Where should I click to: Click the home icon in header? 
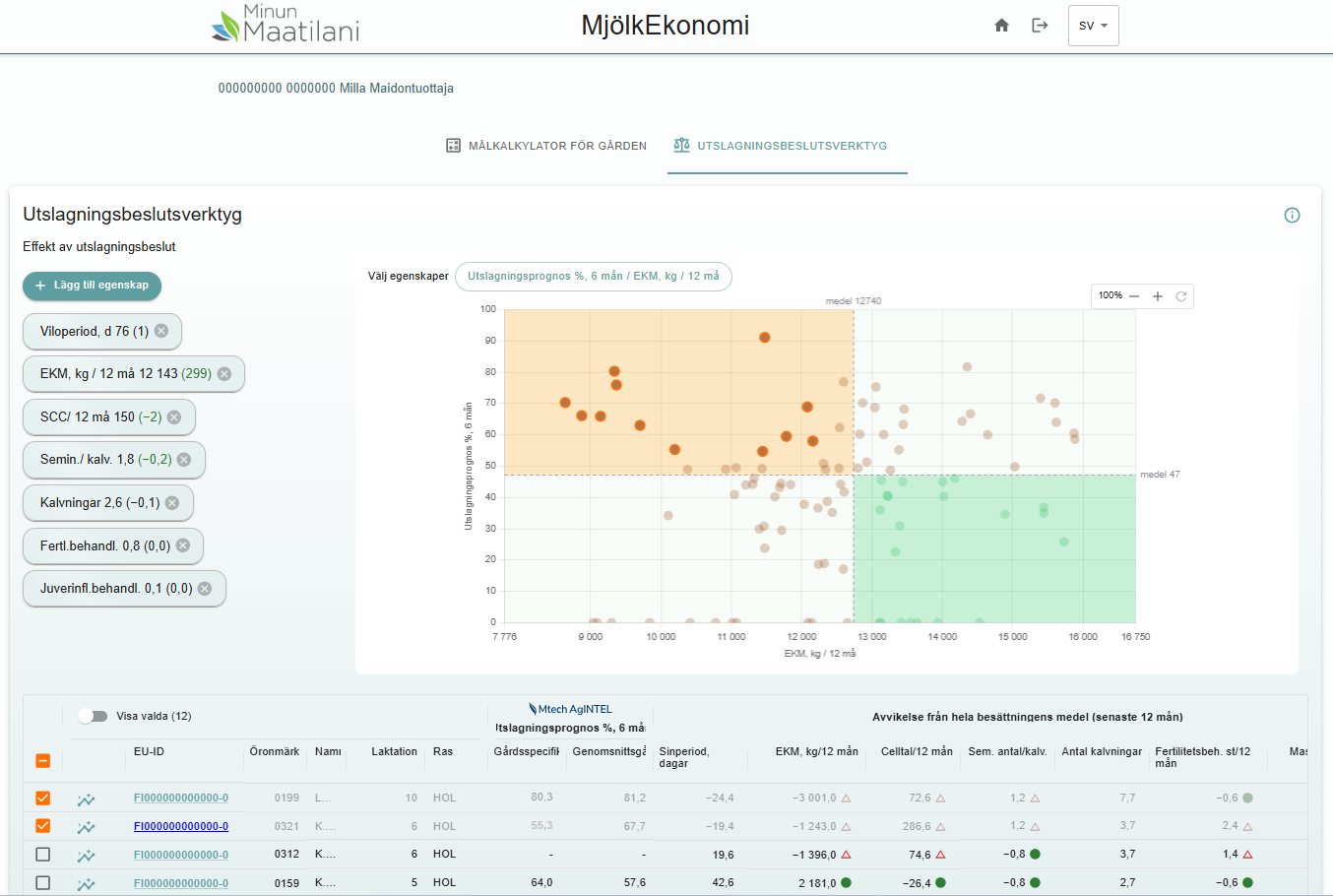(x=1001, y=26)
